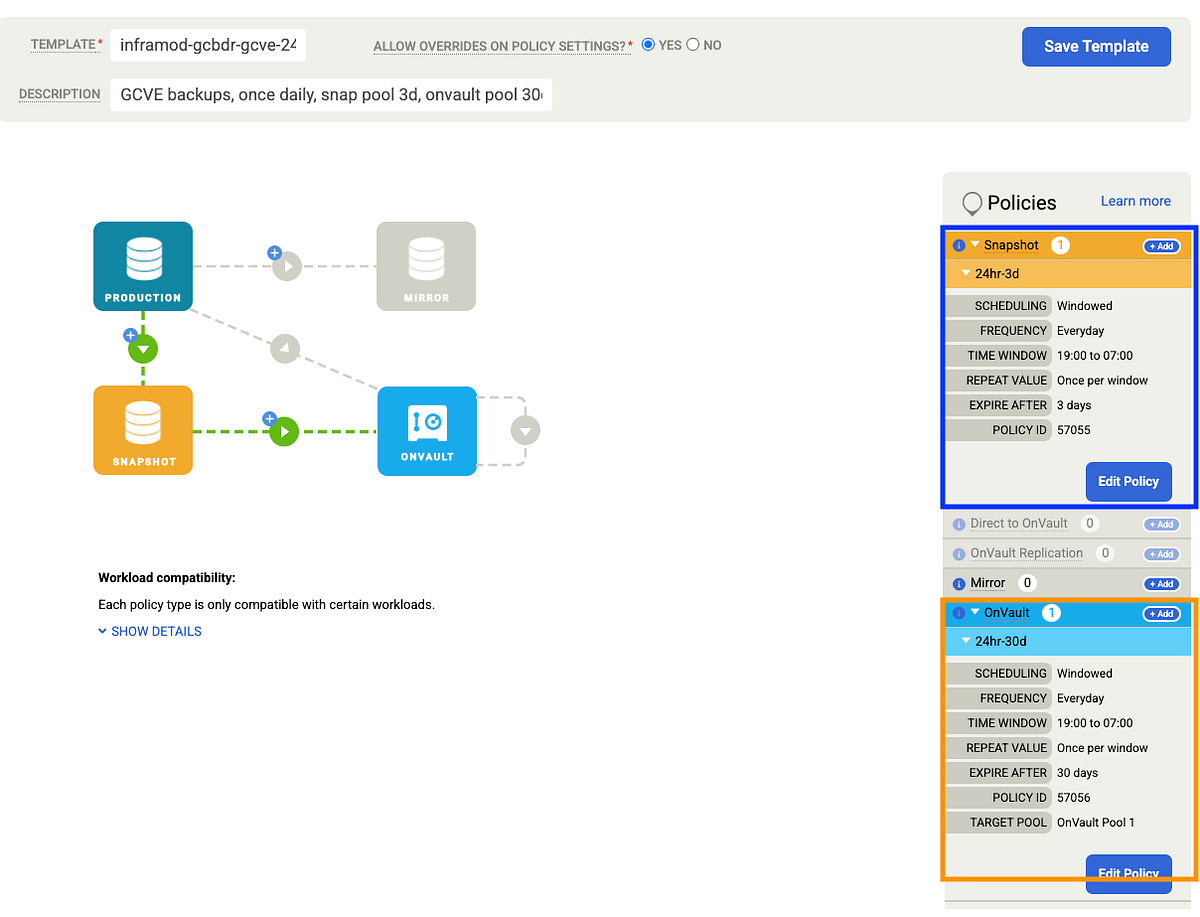Click the template name input field
The width and height of the screenshot is (1200, 917).
(x=208, y=45)
